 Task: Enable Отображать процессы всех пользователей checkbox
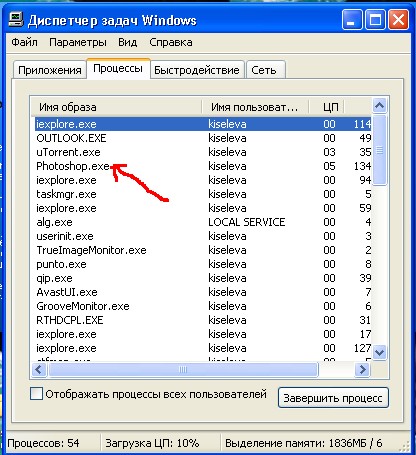(x=36, y=394)
